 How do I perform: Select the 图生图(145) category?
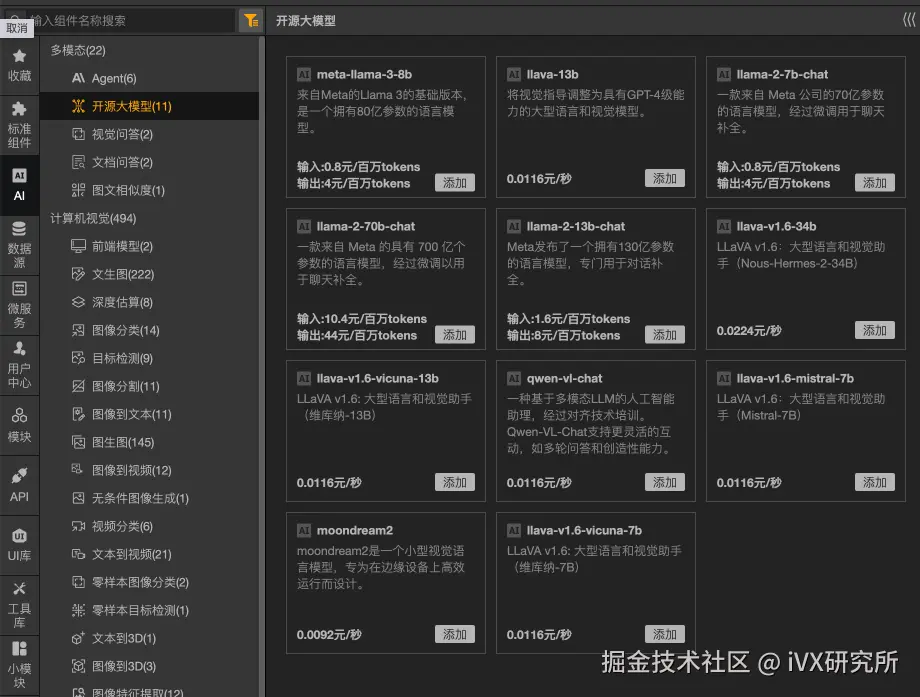click(x=150, y=442)
